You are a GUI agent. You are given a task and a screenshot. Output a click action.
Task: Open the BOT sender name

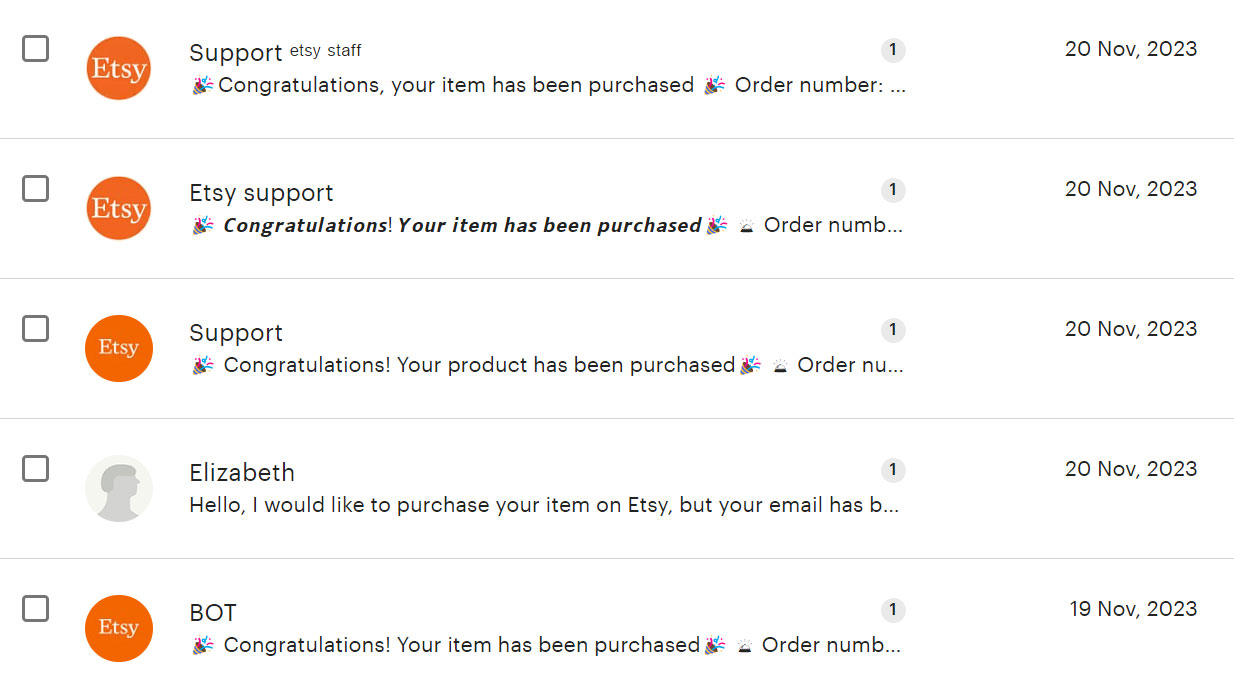[213, 612]
